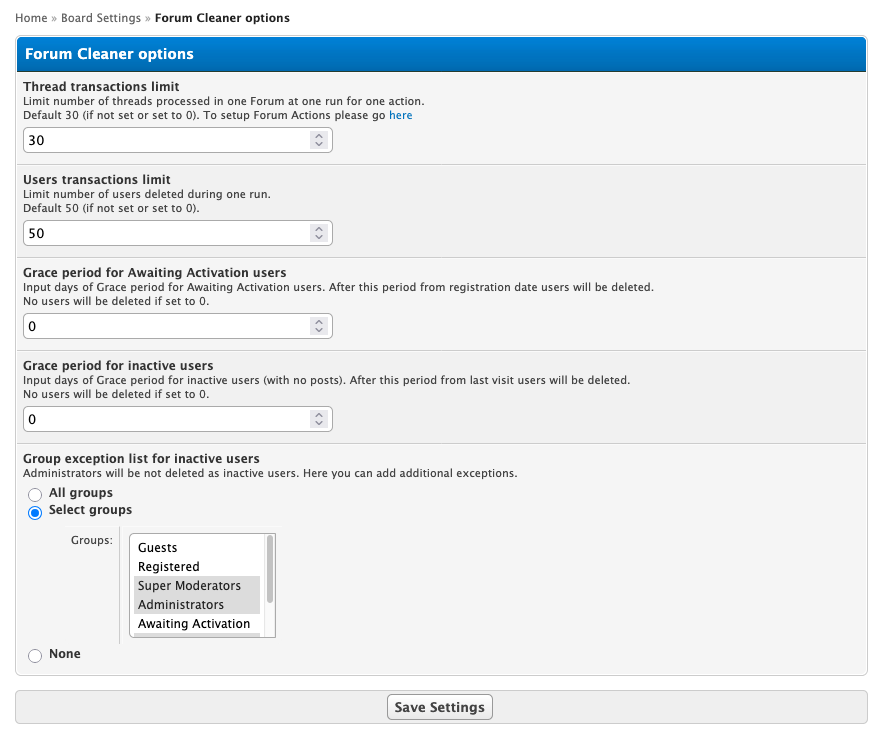
Task: Select the 'All groups' radio option
Action: 36,494
